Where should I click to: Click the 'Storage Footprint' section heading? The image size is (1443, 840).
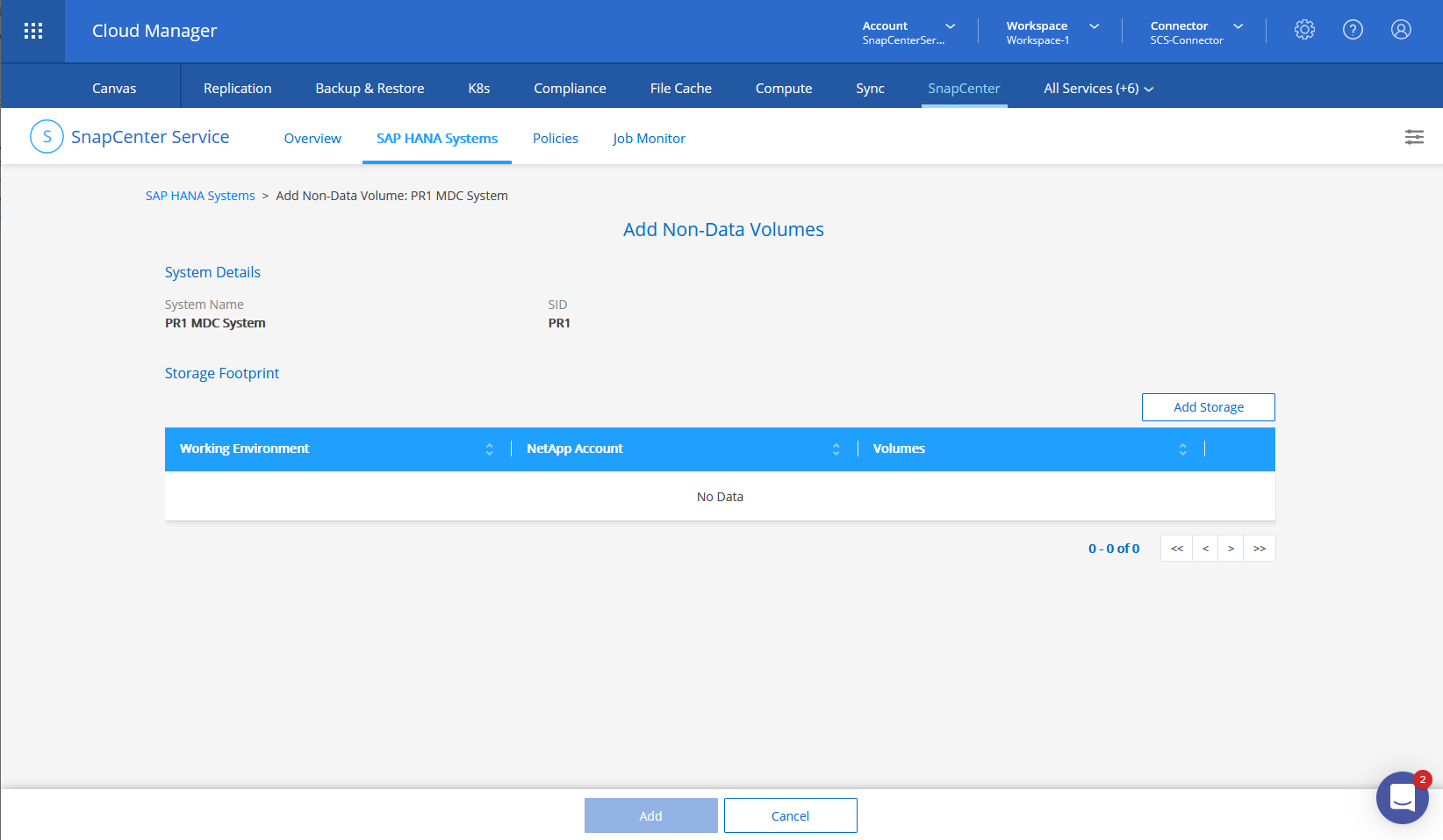(222, 373)
